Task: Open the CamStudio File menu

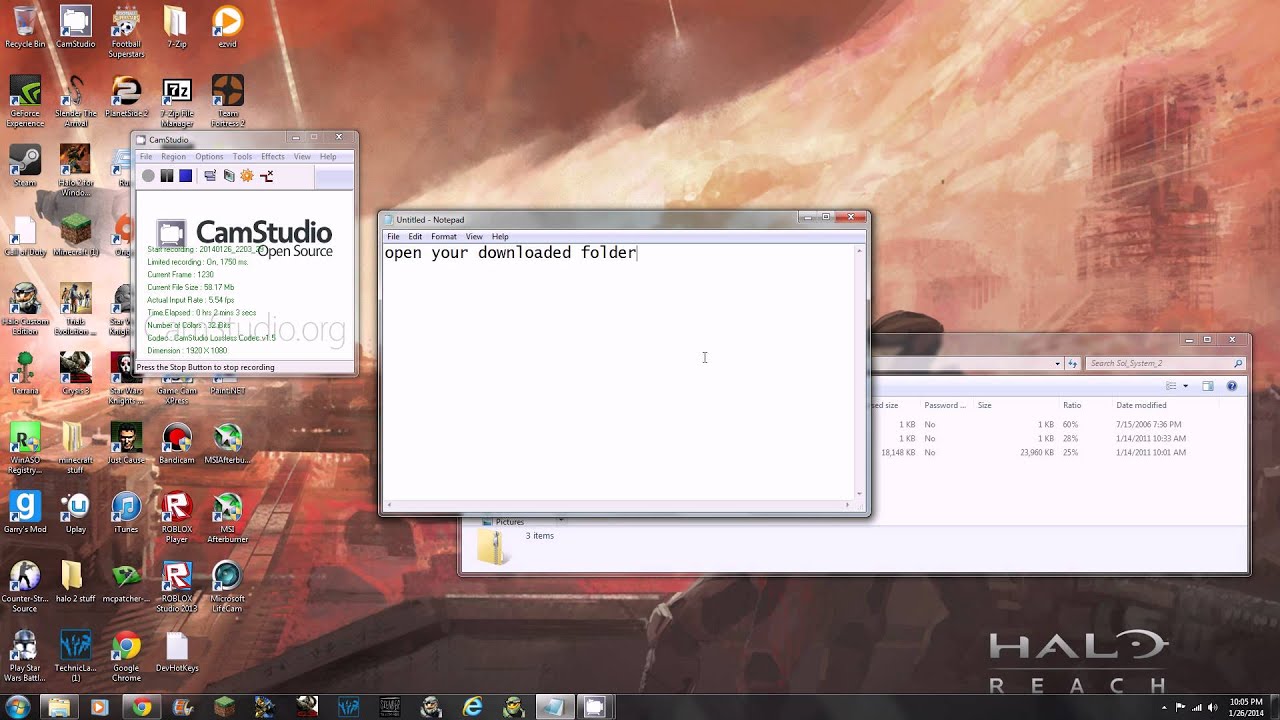Action: point(146,157)
